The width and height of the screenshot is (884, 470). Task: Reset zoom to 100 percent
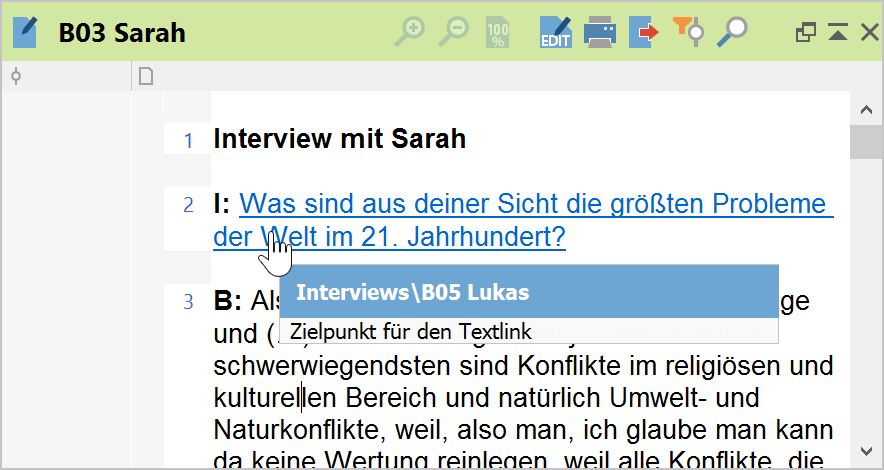click(x=497, y=32)
